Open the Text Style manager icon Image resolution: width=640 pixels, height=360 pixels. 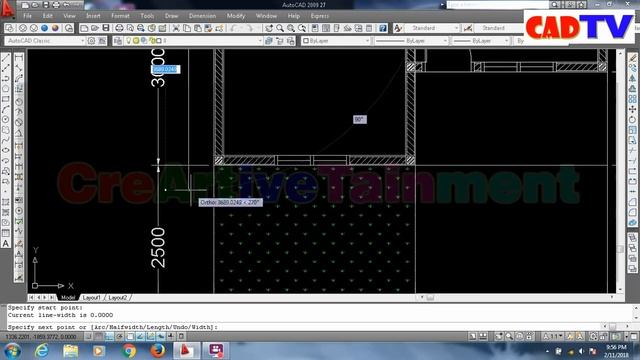coord(398,28)
